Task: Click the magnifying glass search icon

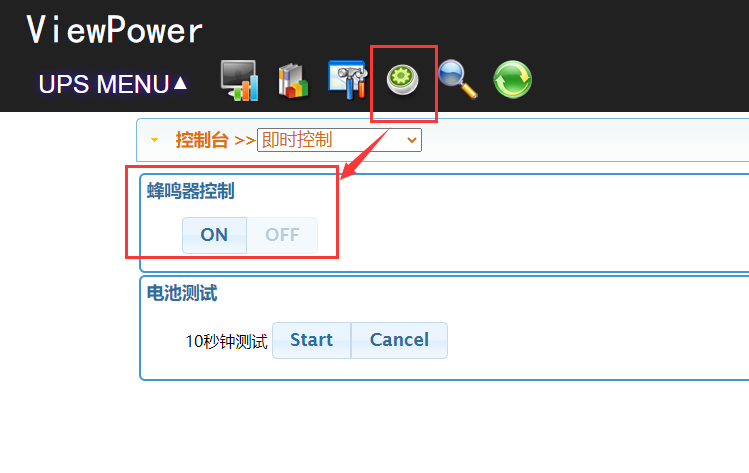Action: point(458,79)
